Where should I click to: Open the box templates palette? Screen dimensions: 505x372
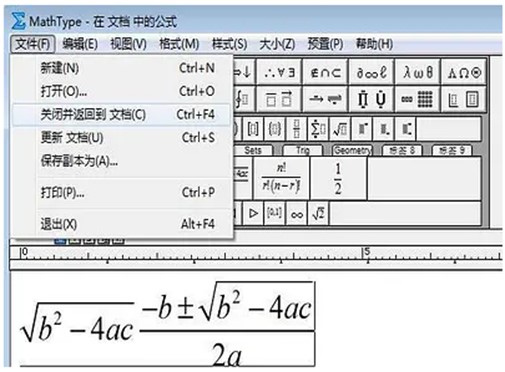464,99
